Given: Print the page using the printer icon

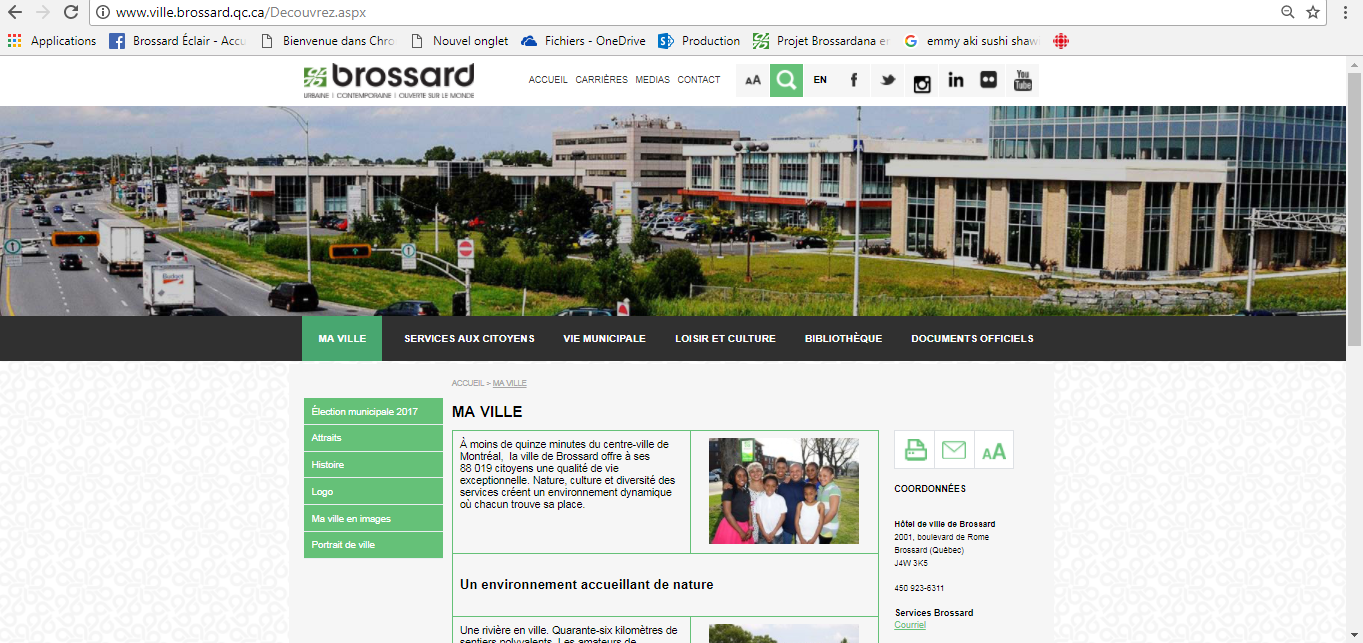Looking at the screenshot, I should point(913,449).
